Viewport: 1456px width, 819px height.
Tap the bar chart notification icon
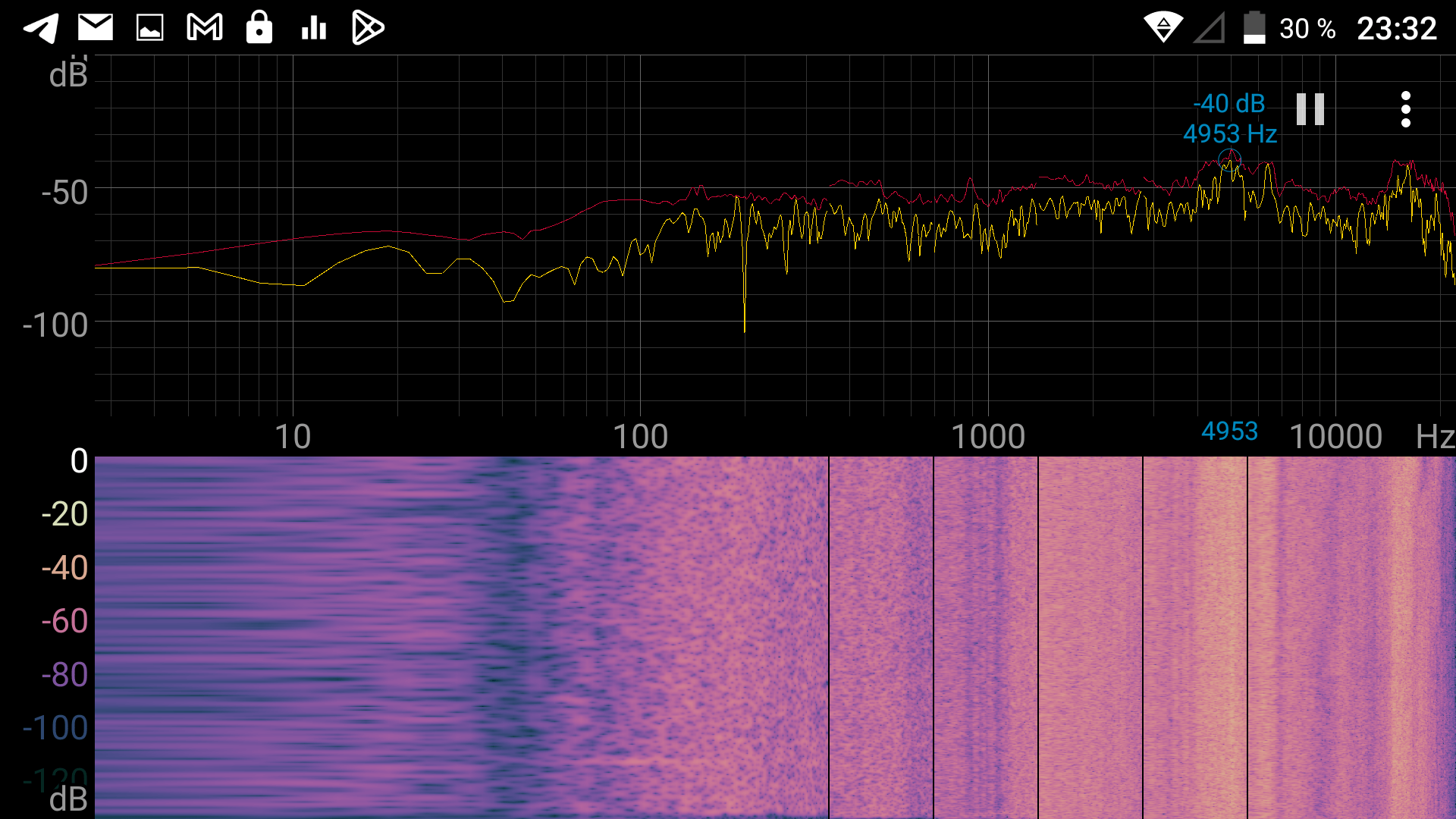click(x=314, y=29)
